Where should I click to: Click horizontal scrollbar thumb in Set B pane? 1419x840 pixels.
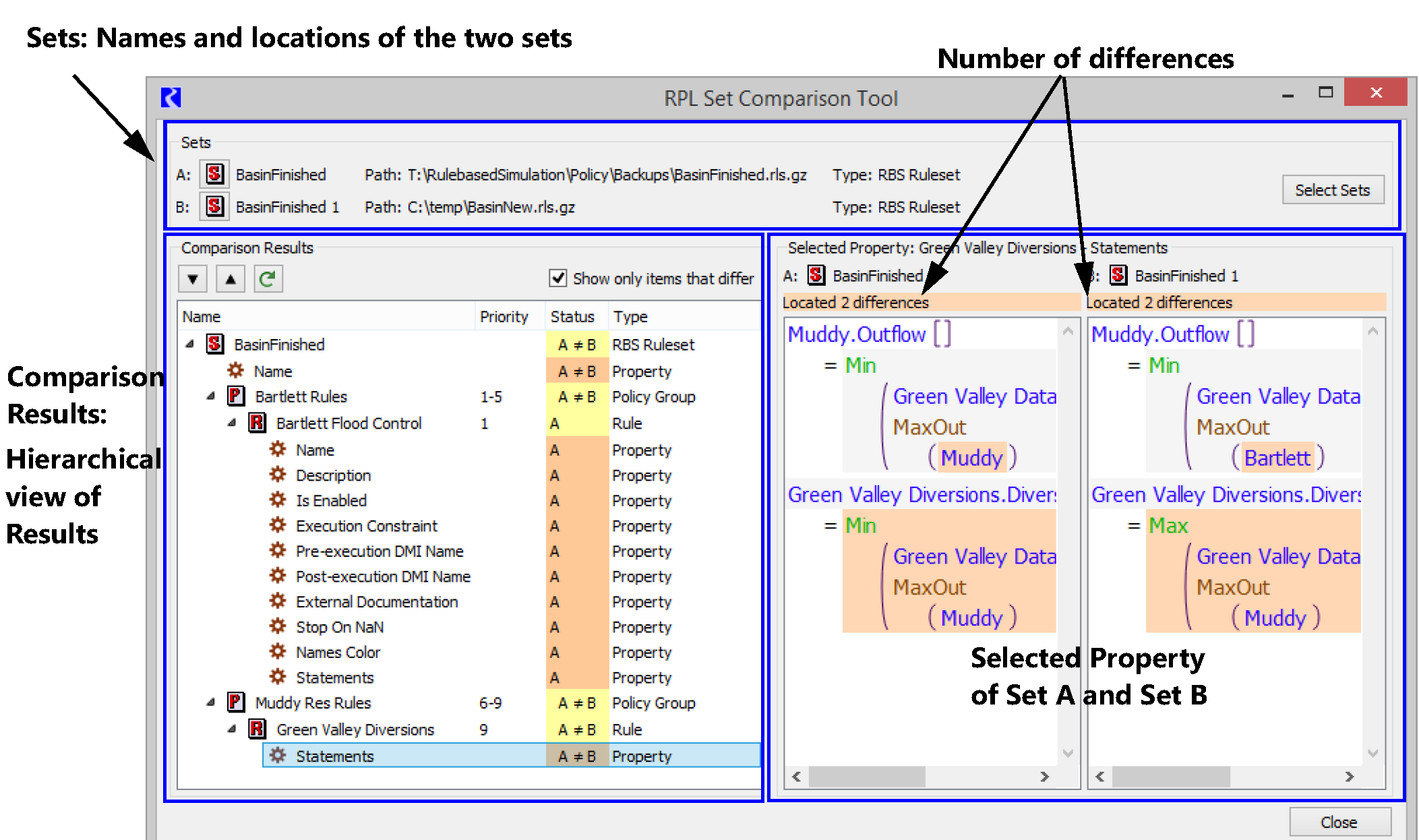tap(1171, 777)
